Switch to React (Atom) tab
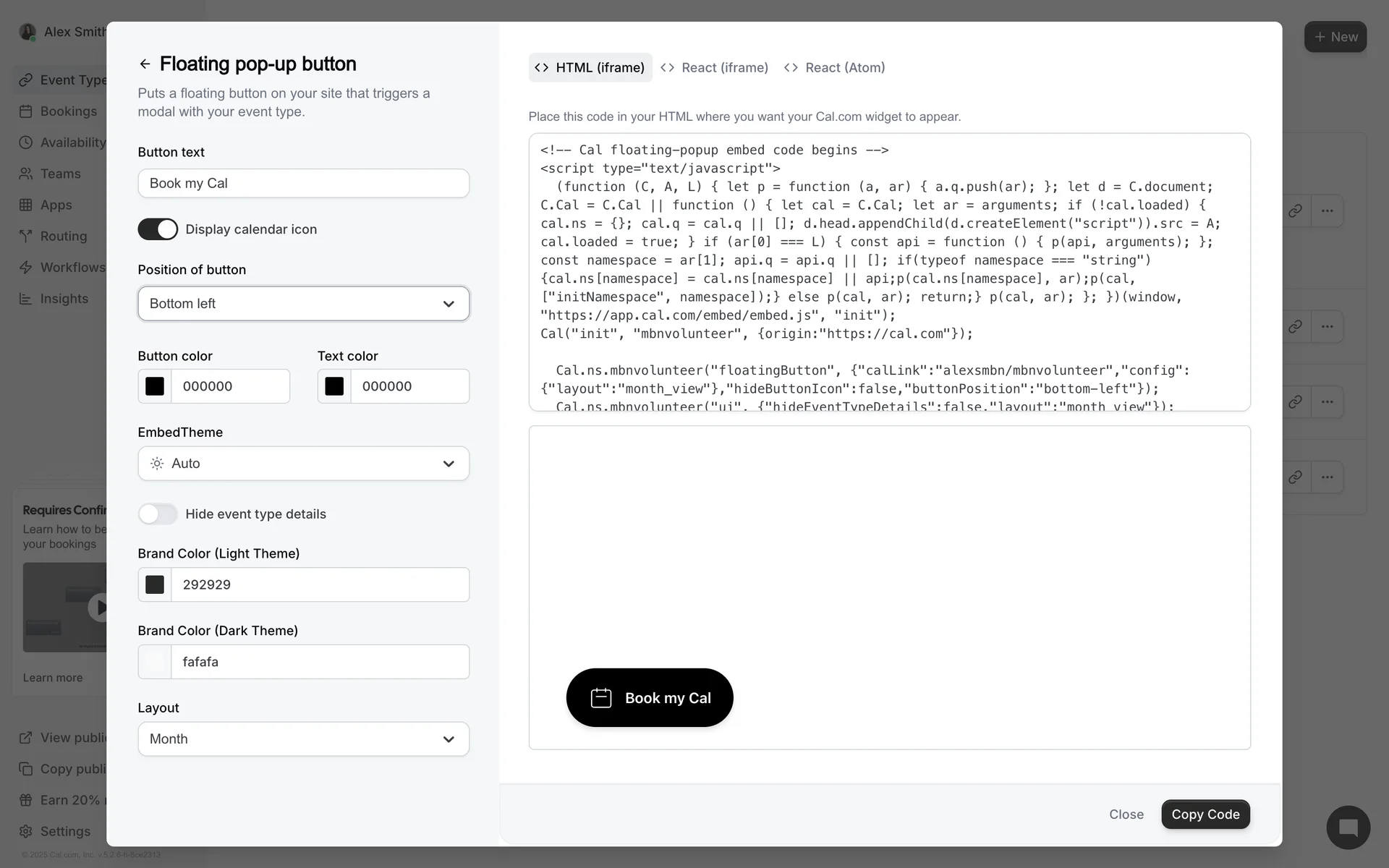This screenshot has height=868, width=1389. (x=834, y=67)
